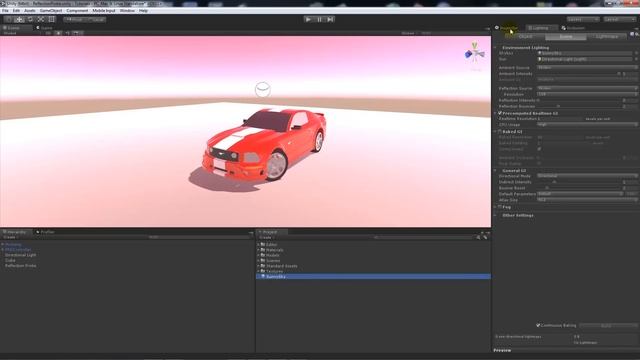640x360 pixels.
Task: Open the Layout dropdown
Action: pos(620,19)
